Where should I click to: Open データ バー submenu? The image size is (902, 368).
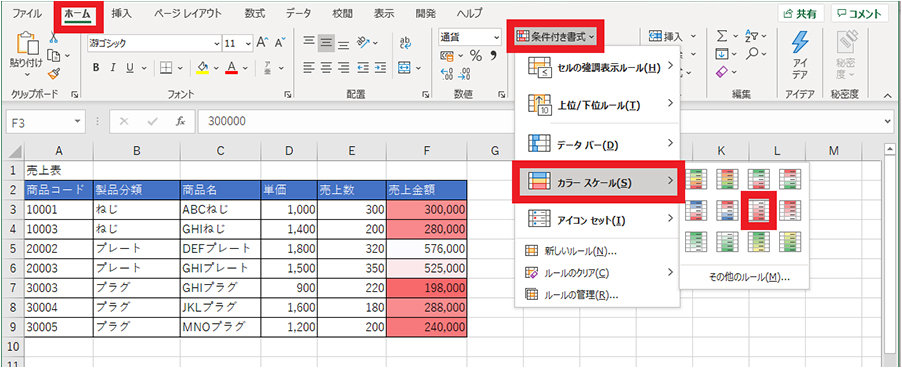tap(598, 143)
